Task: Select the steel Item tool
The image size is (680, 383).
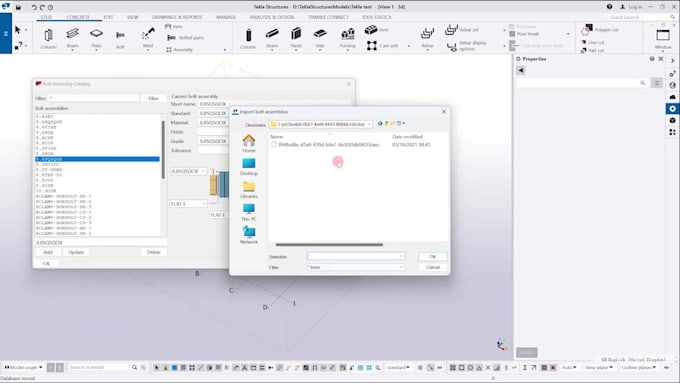Action: [x=174, y=26]
